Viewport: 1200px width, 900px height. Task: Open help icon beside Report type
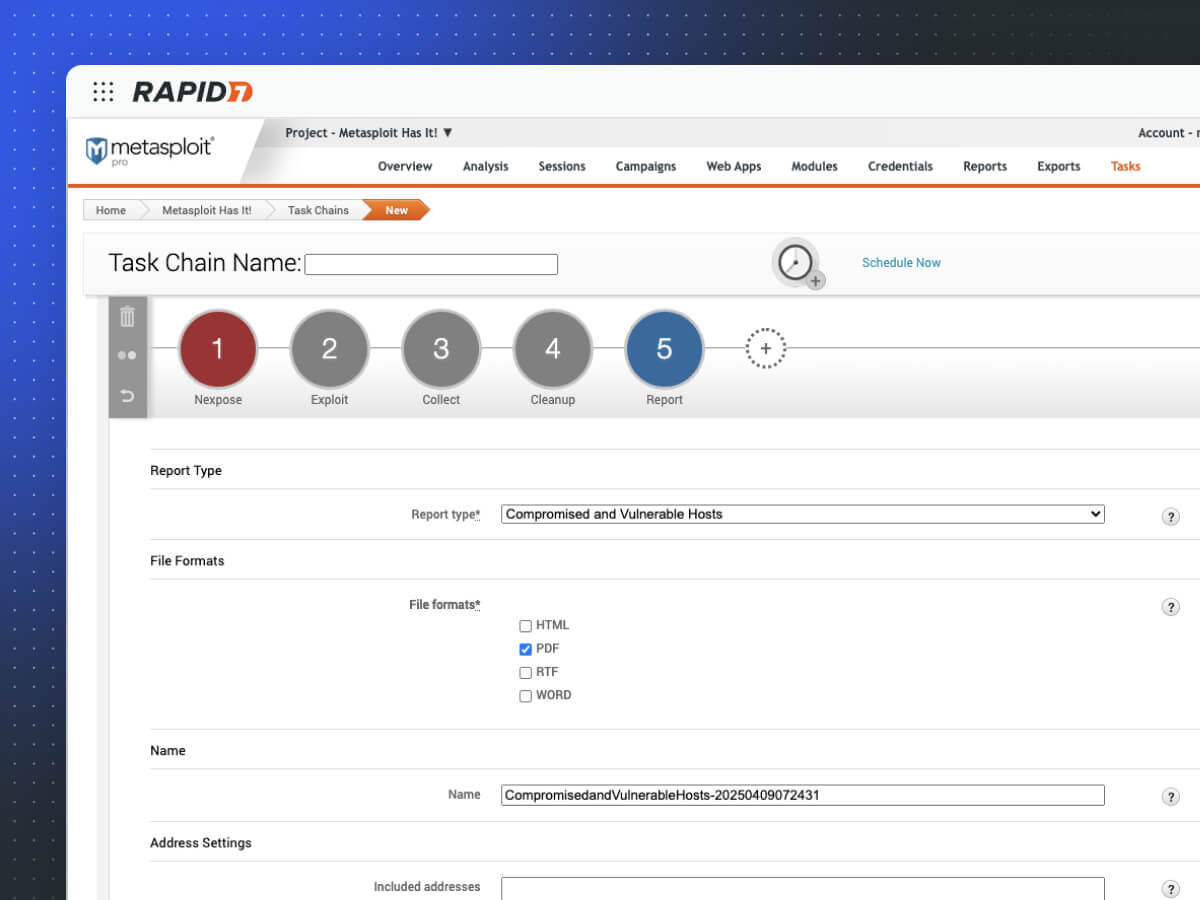(1170, 517)
